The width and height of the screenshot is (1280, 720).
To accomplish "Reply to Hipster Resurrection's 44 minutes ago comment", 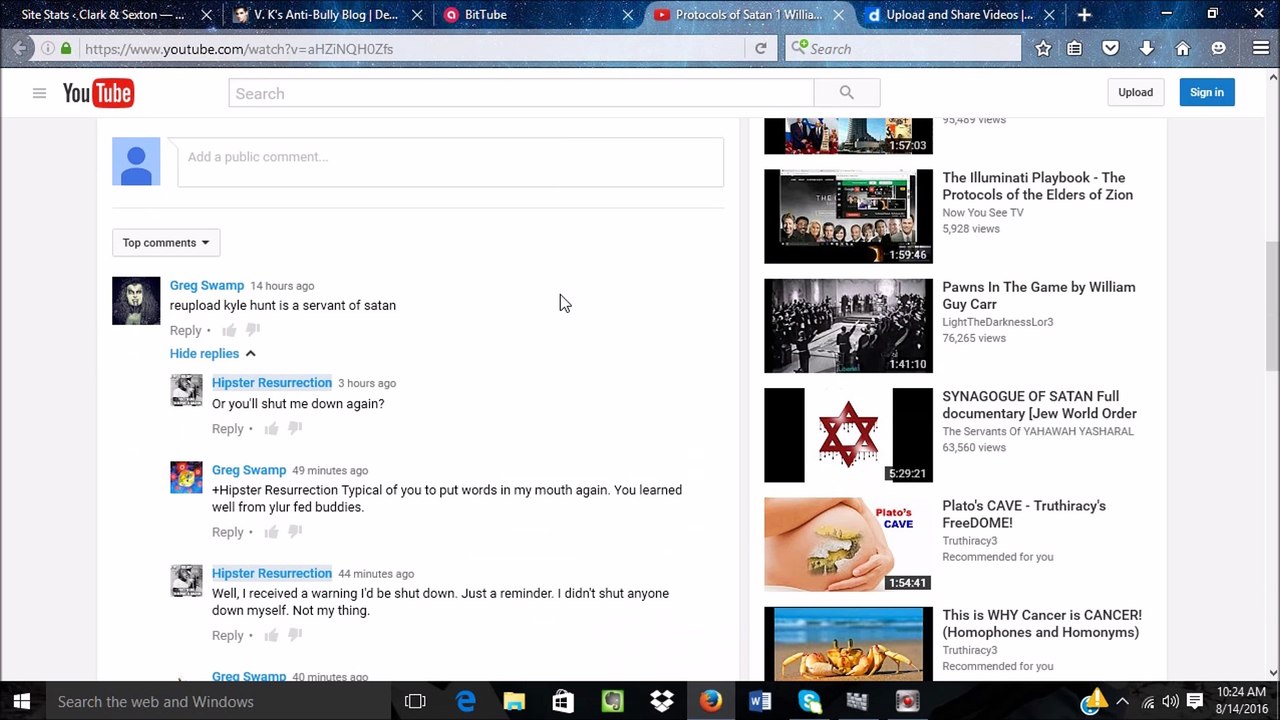I will tap(227, 635).
